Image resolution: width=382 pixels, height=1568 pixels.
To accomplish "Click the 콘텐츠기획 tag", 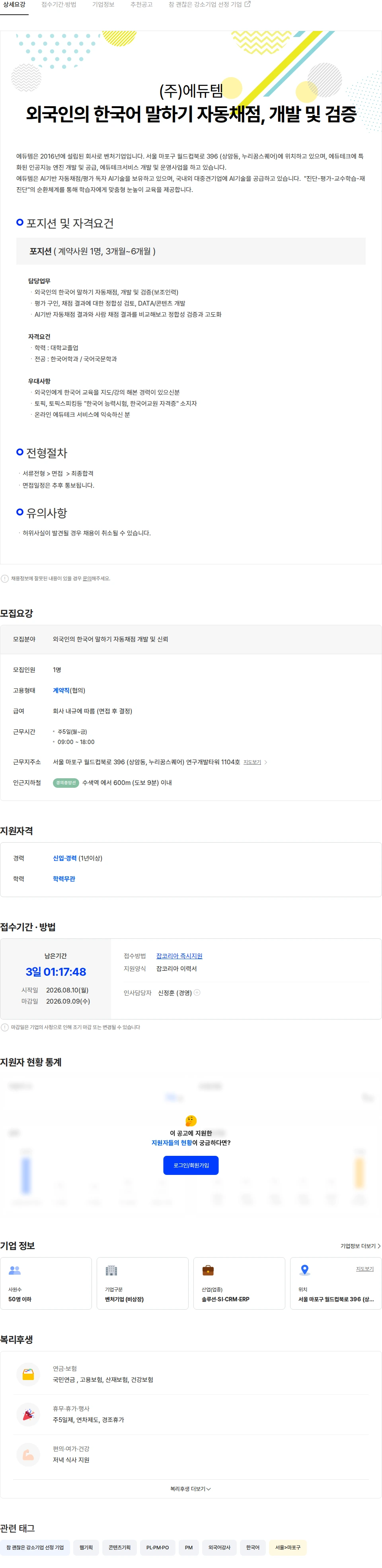I will pyautogui.click(x=119, y=1547).
